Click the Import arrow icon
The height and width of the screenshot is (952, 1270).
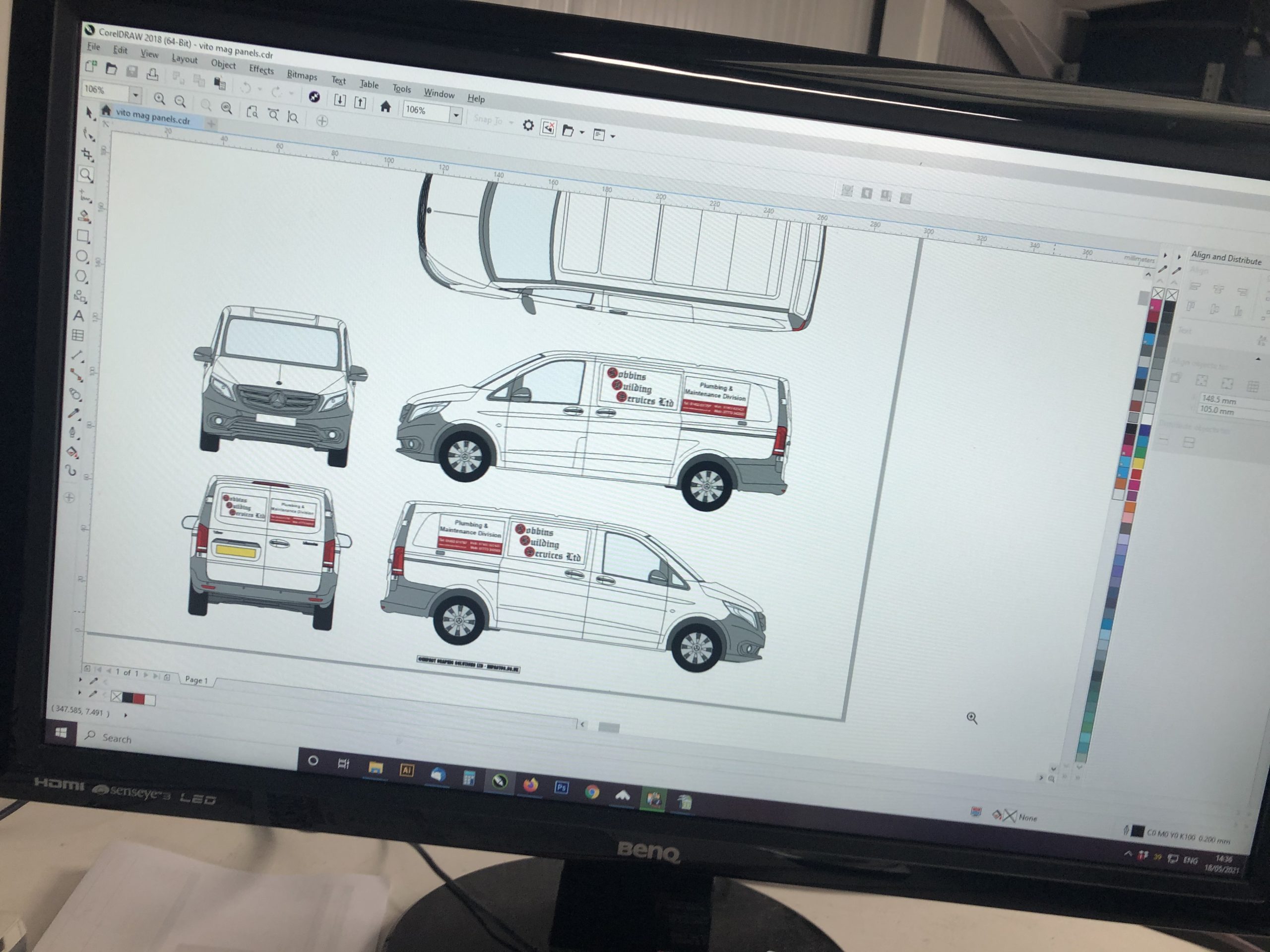pyautogui.click(x=339, y=101)
